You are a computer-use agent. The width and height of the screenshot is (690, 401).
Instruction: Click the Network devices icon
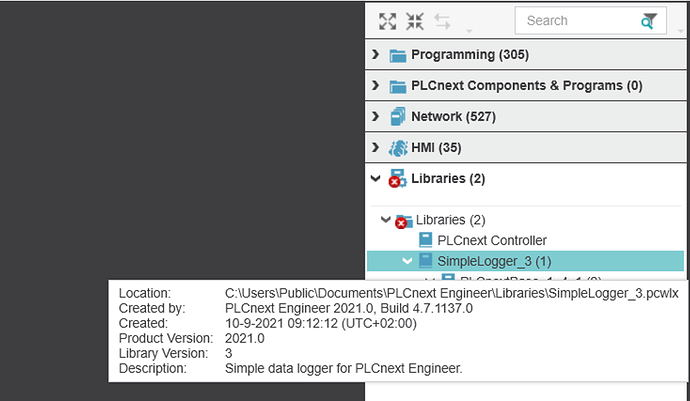pyautogui.click(x=398, y=117)
